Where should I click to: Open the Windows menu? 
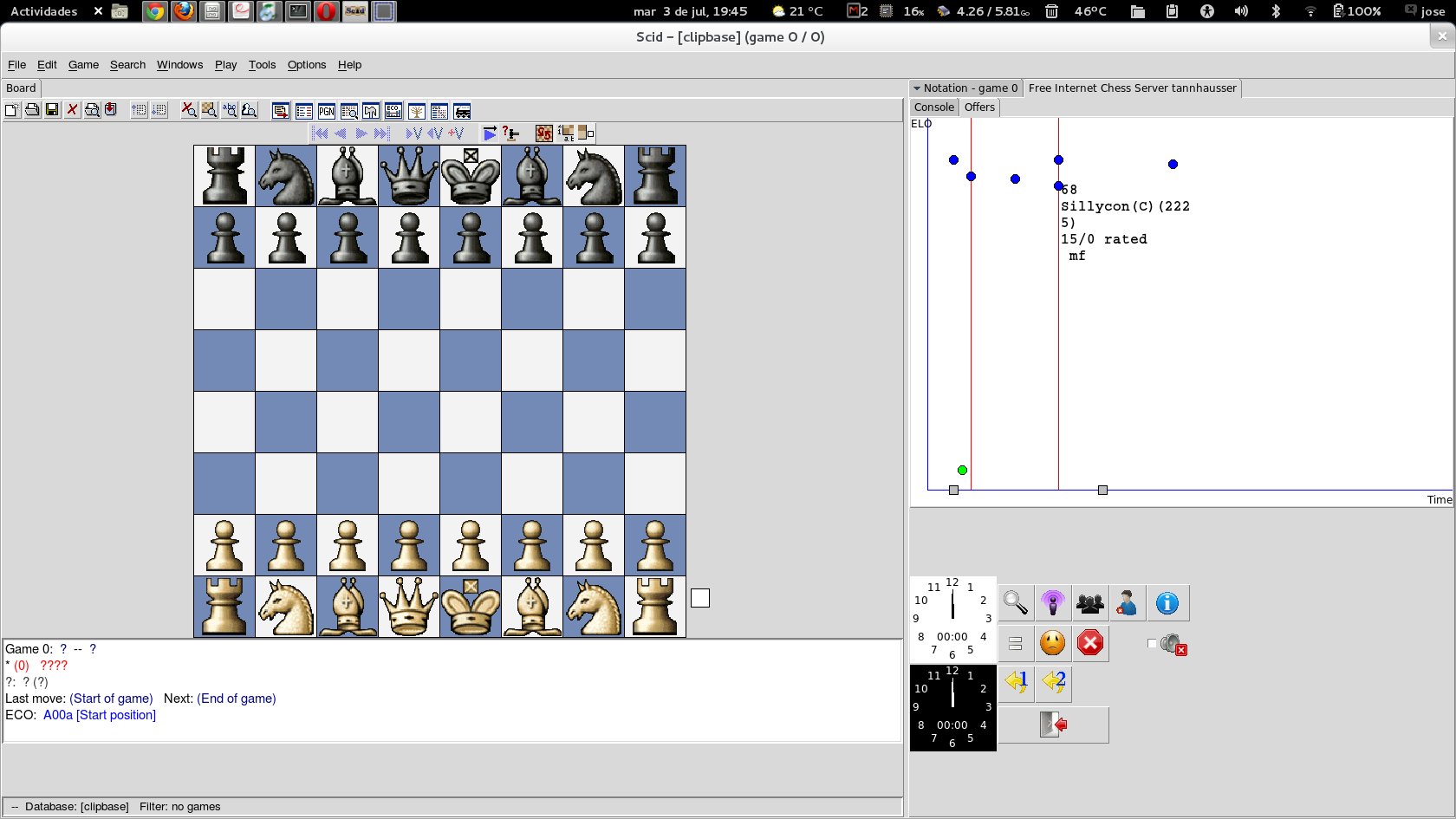[x=179, y=65]
